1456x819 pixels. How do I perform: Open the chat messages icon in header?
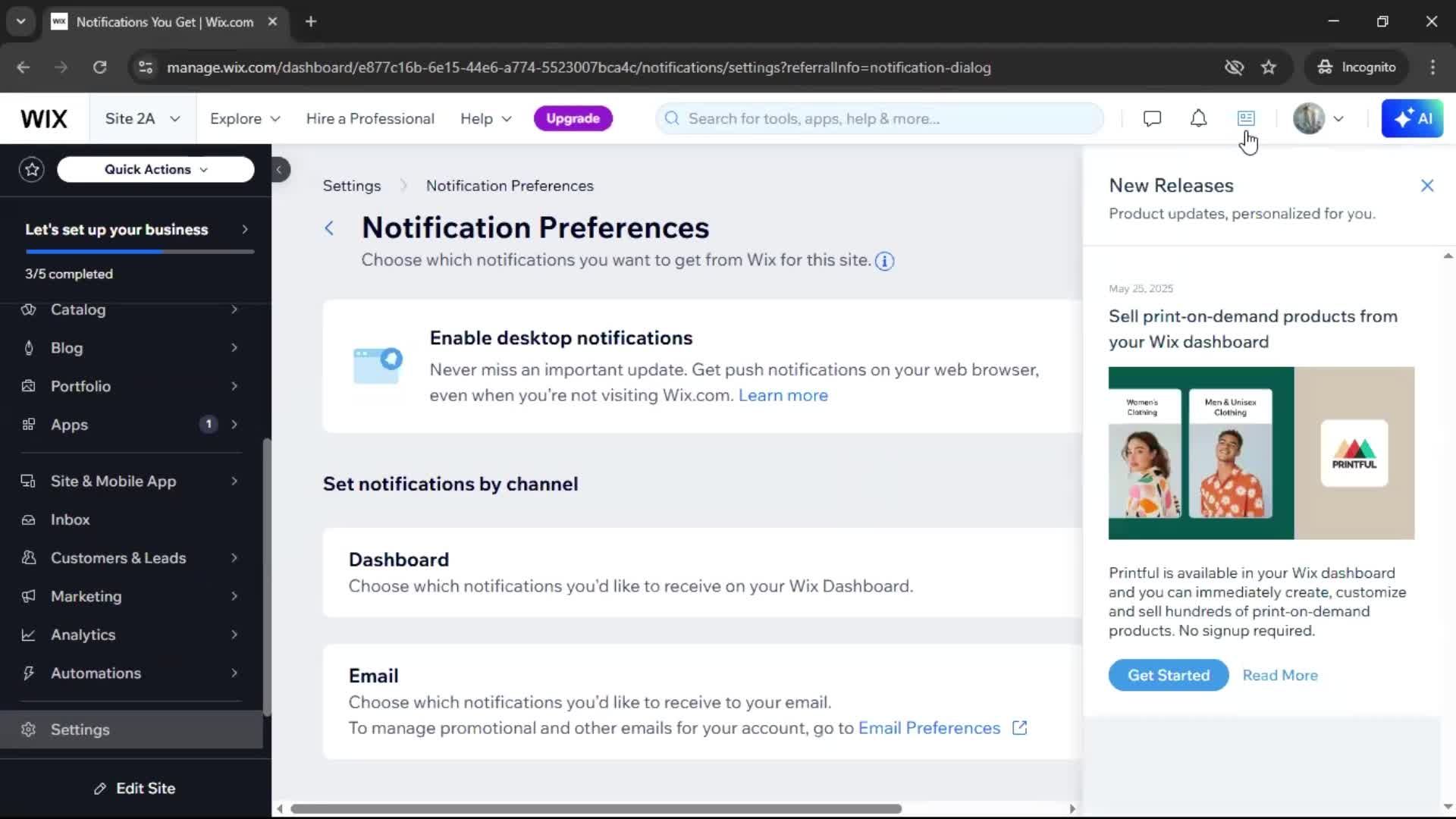[x=1152, y=118]
